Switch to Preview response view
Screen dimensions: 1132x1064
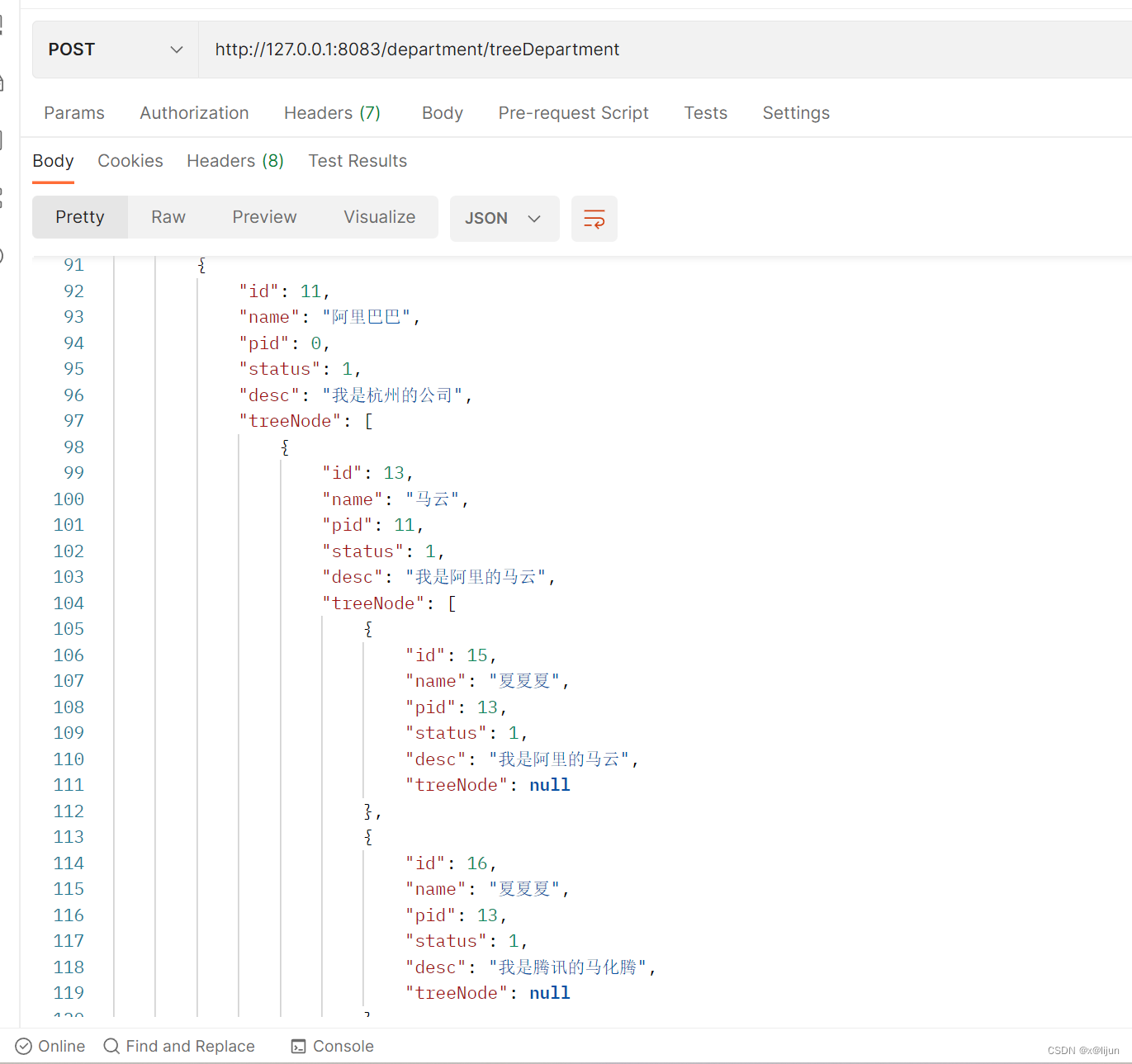tap(264, 217)
